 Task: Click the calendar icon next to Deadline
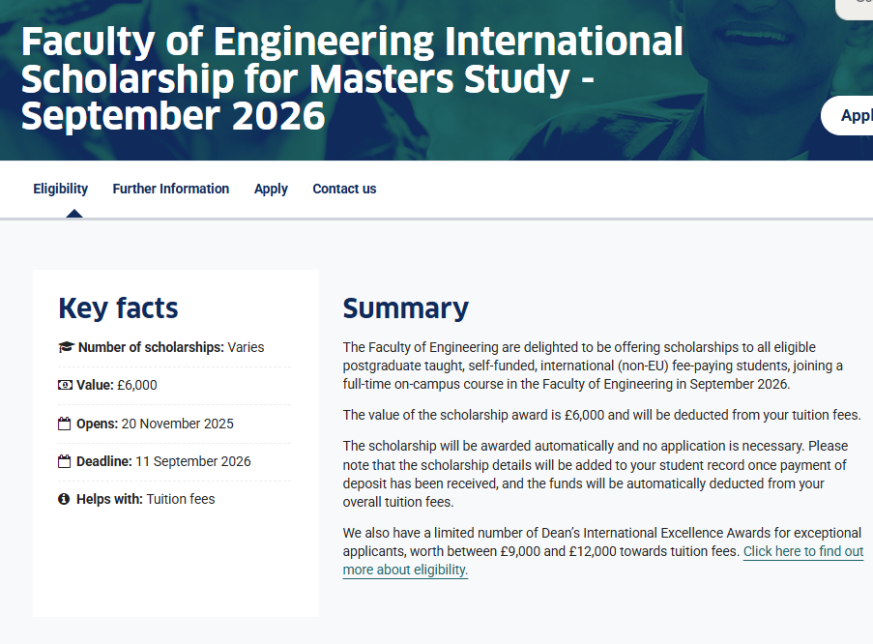pyautogui.click(x=65, y=462)
